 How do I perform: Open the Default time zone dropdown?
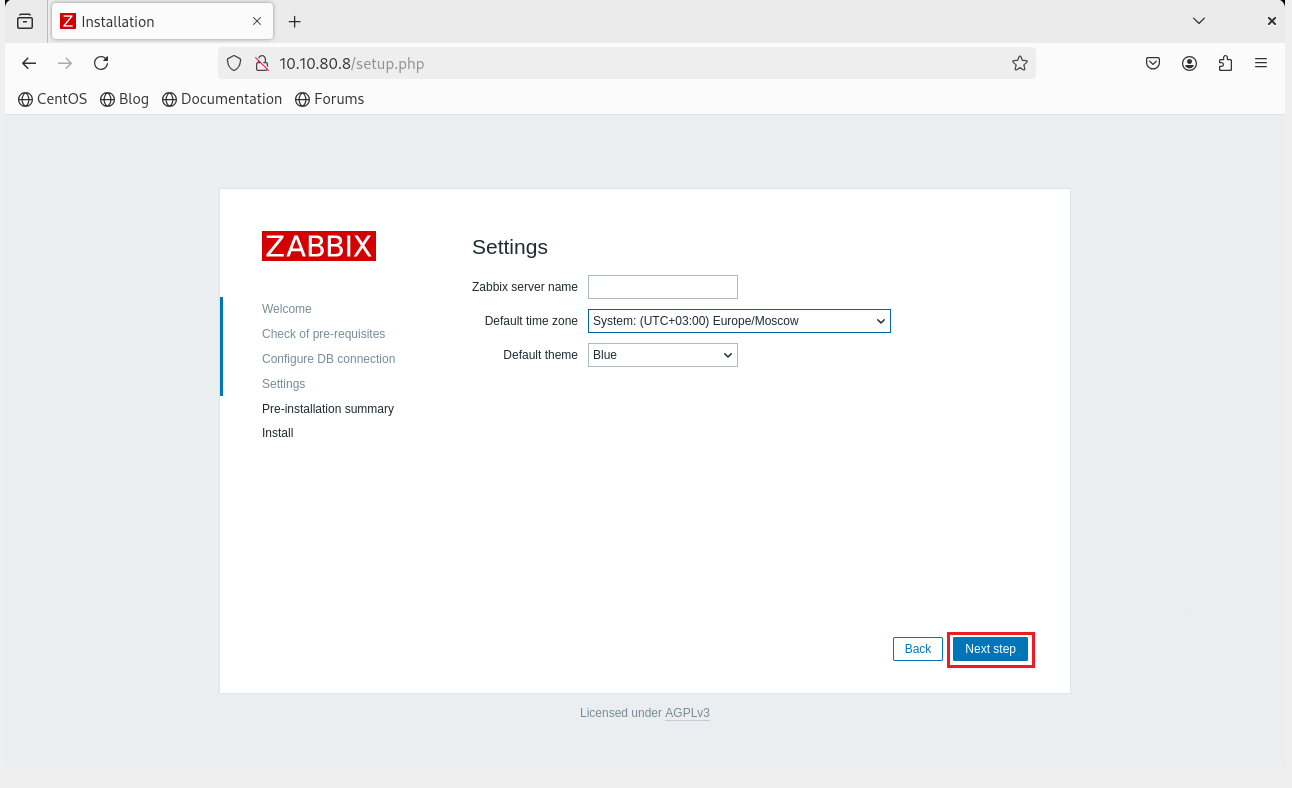(x=739, y=321)
